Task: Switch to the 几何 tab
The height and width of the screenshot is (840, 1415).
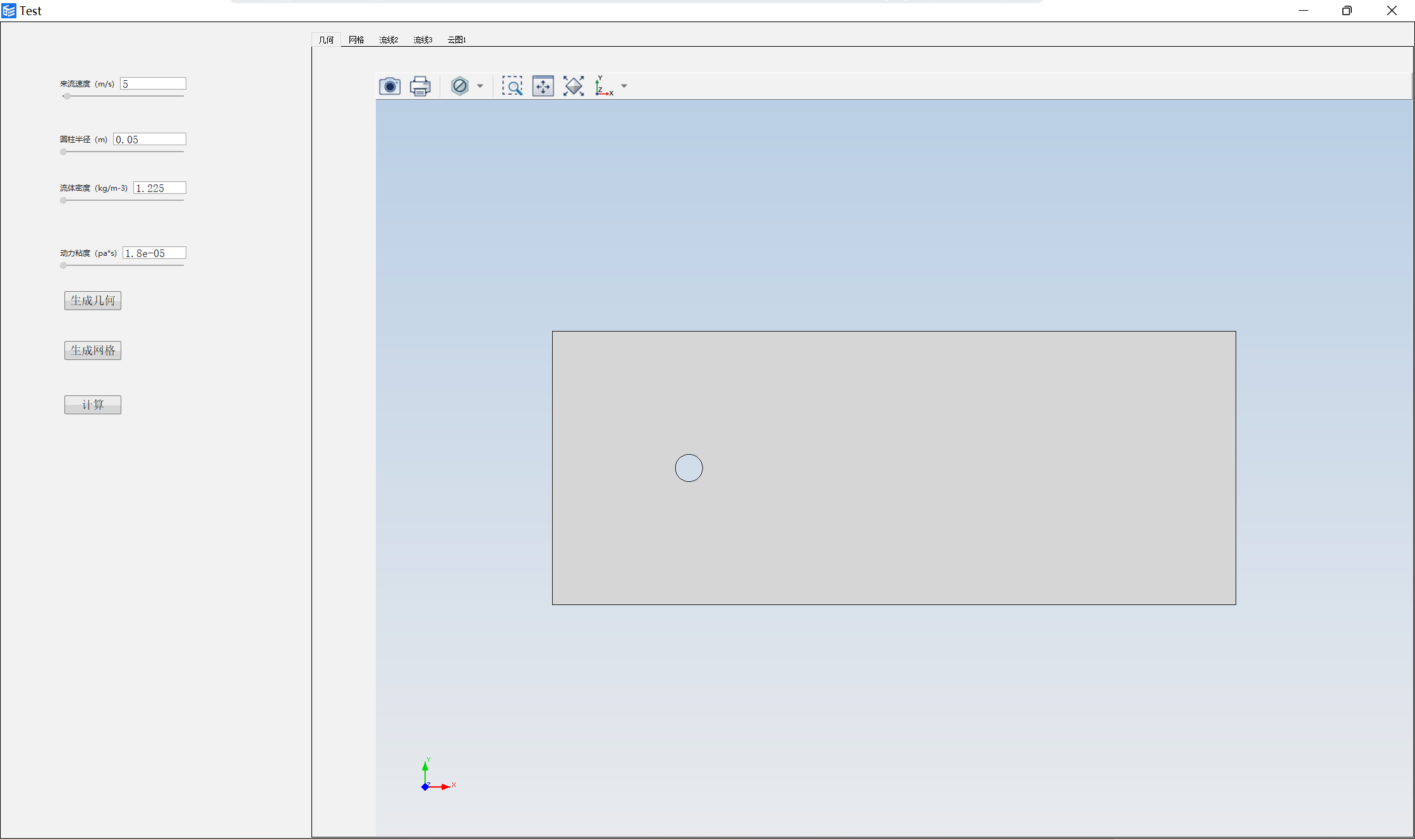Action: point(326,40)
